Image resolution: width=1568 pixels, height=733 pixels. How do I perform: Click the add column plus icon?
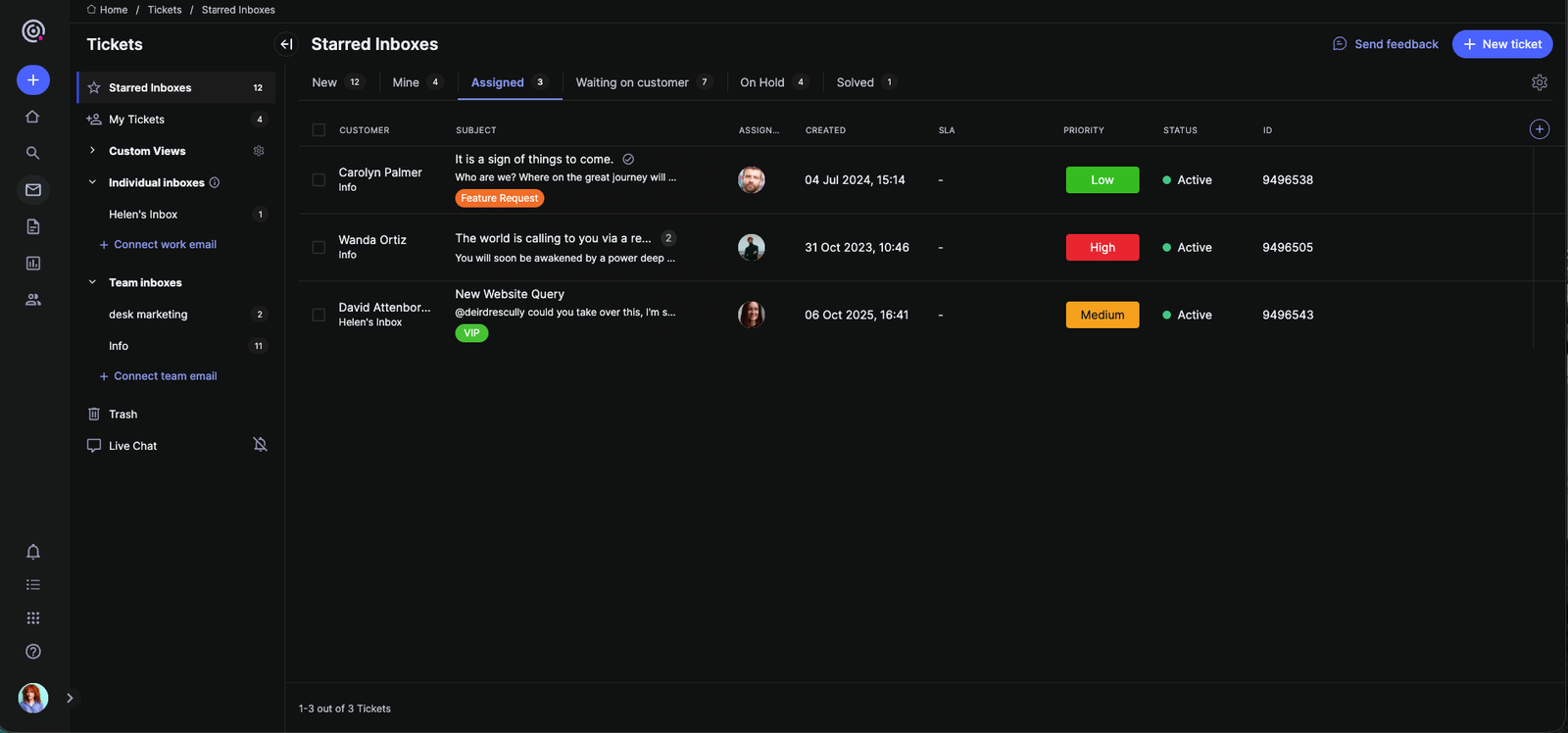[x=1540, y=129]
